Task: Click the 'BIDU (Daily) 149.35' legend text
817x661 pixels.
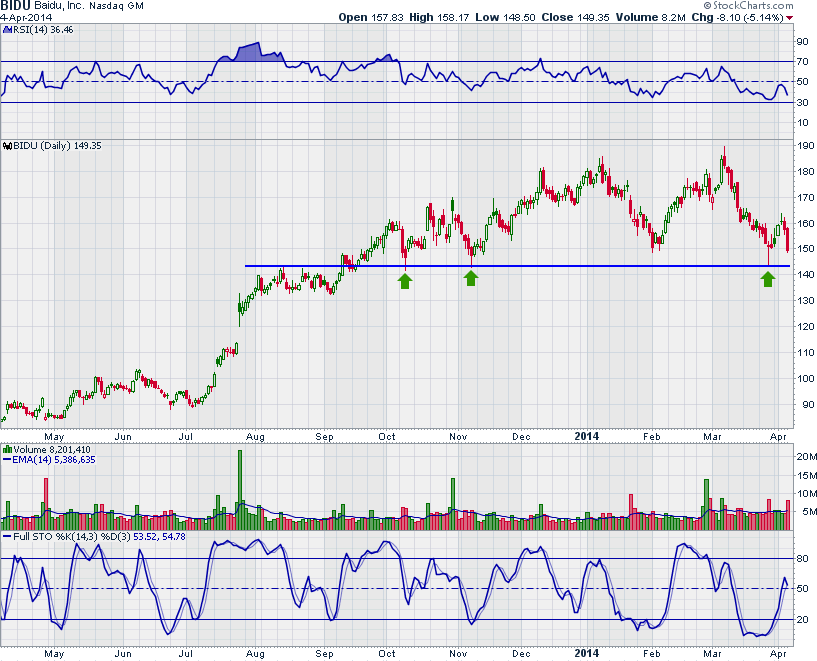Action: 57,146
